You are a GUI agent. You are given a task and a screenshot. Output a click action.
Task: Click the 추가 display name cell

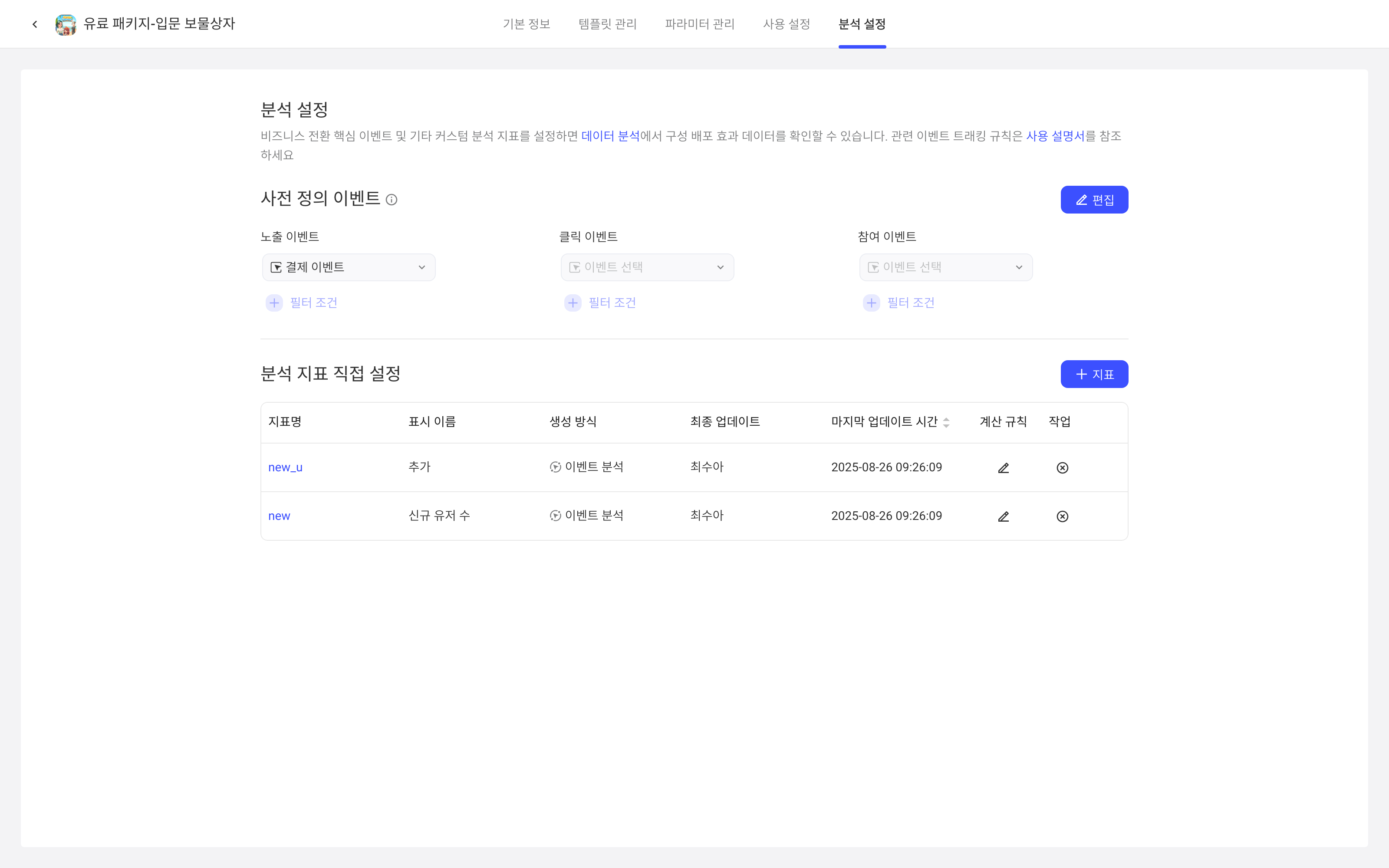(419, 467)
